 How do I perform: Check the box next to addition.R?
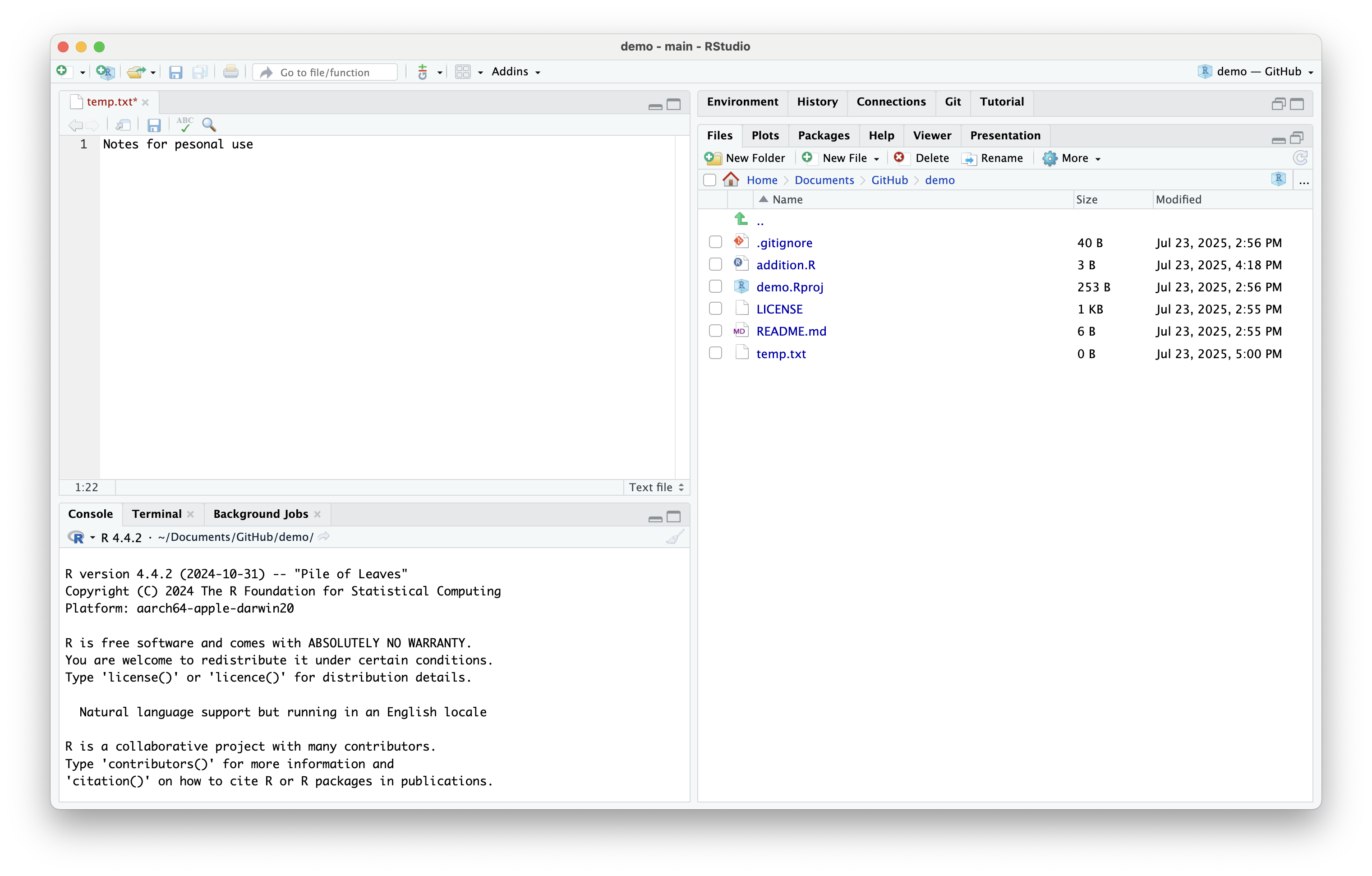(x=715, y=264)
